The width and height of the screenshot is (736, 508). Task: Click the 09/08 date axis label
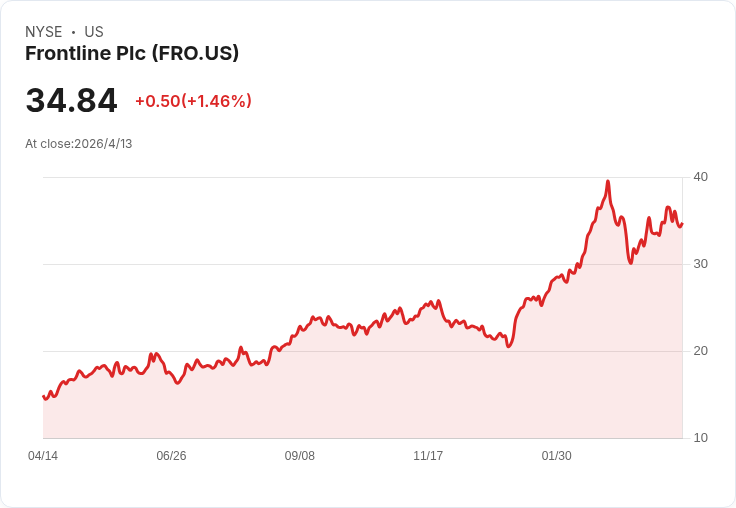pyautogui.click(x=299, y=456)
